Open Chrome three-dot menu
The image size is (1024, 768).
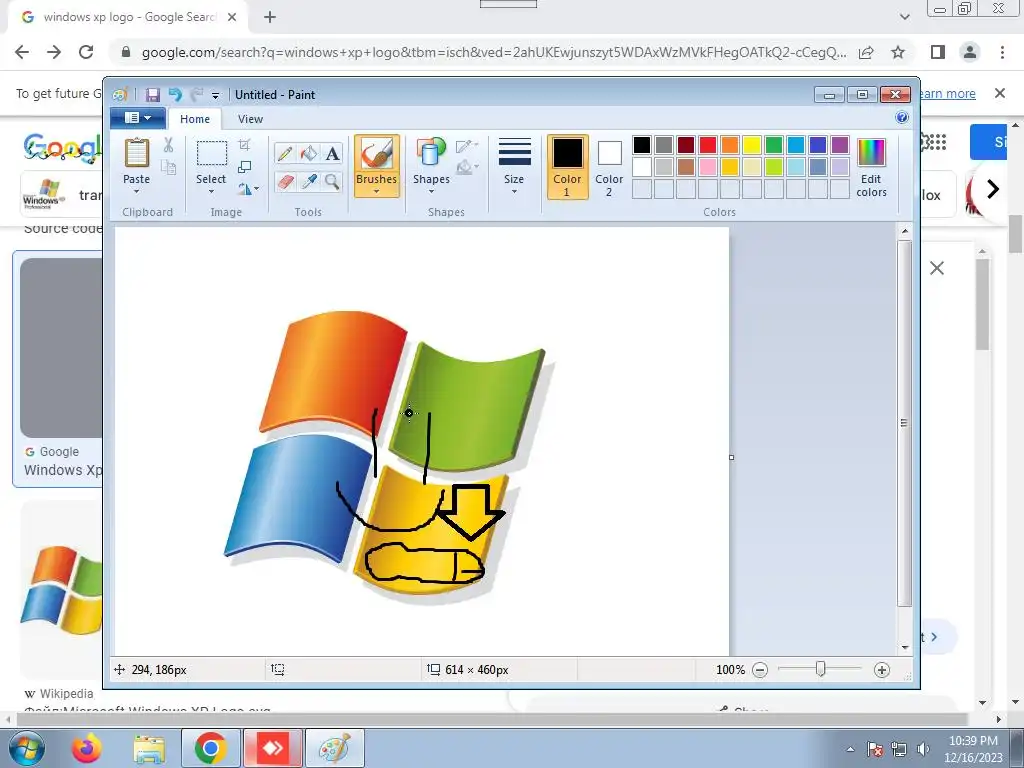(x=1002, y=52)
